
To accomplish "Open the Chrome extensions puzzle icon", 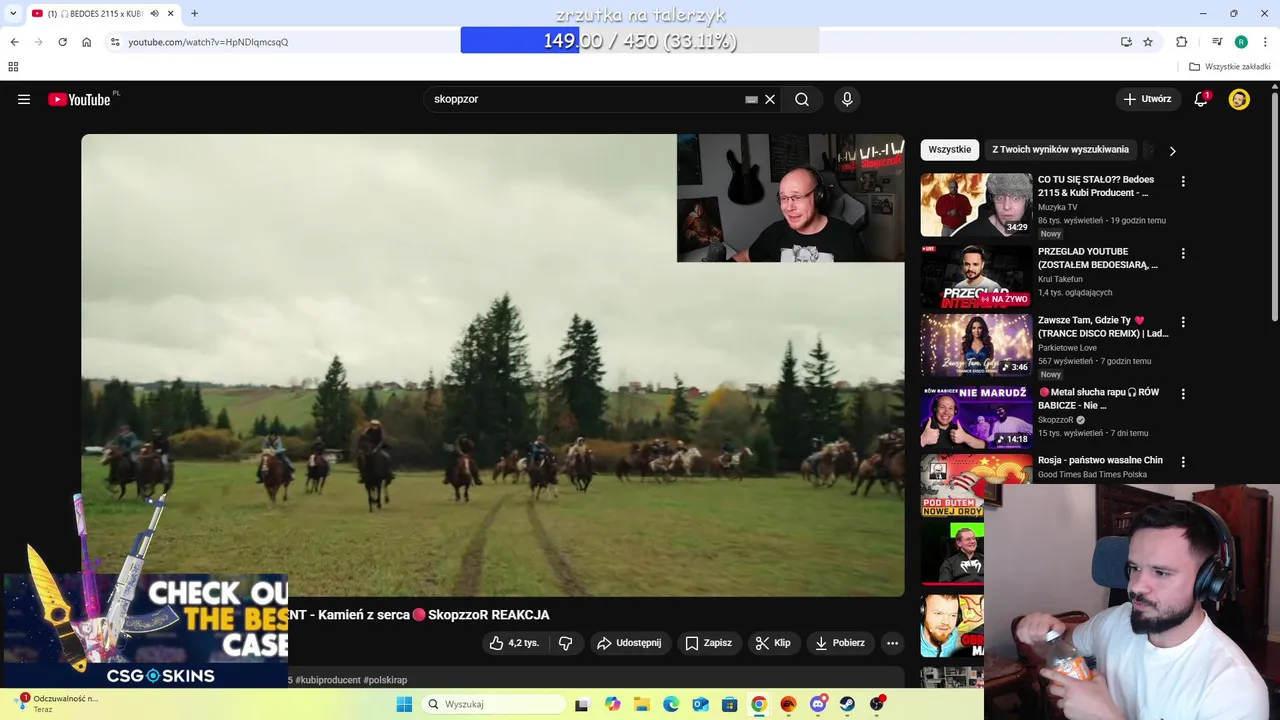I will pos(1181,42).
